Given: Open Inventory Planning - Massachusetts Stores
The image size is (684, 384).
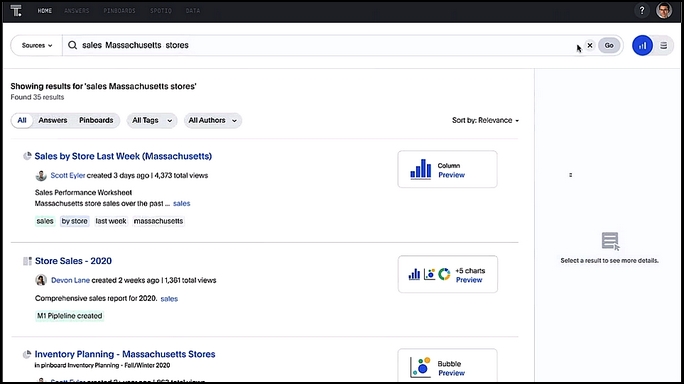Looking at the screenshot, I should (x=125, y=354).
